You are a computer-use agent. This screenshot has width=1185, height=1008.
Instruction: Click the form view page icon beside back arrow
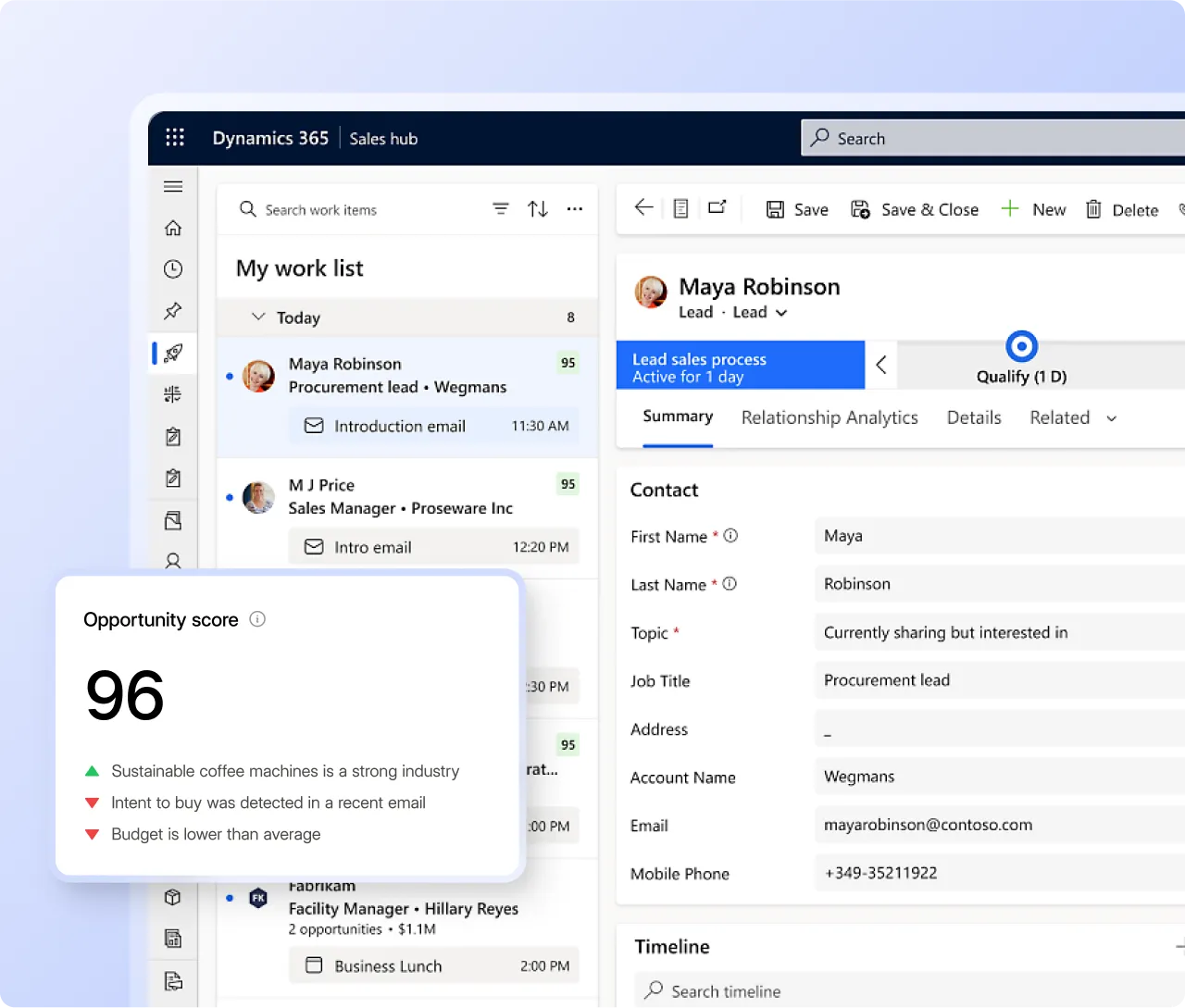[680, 208]
